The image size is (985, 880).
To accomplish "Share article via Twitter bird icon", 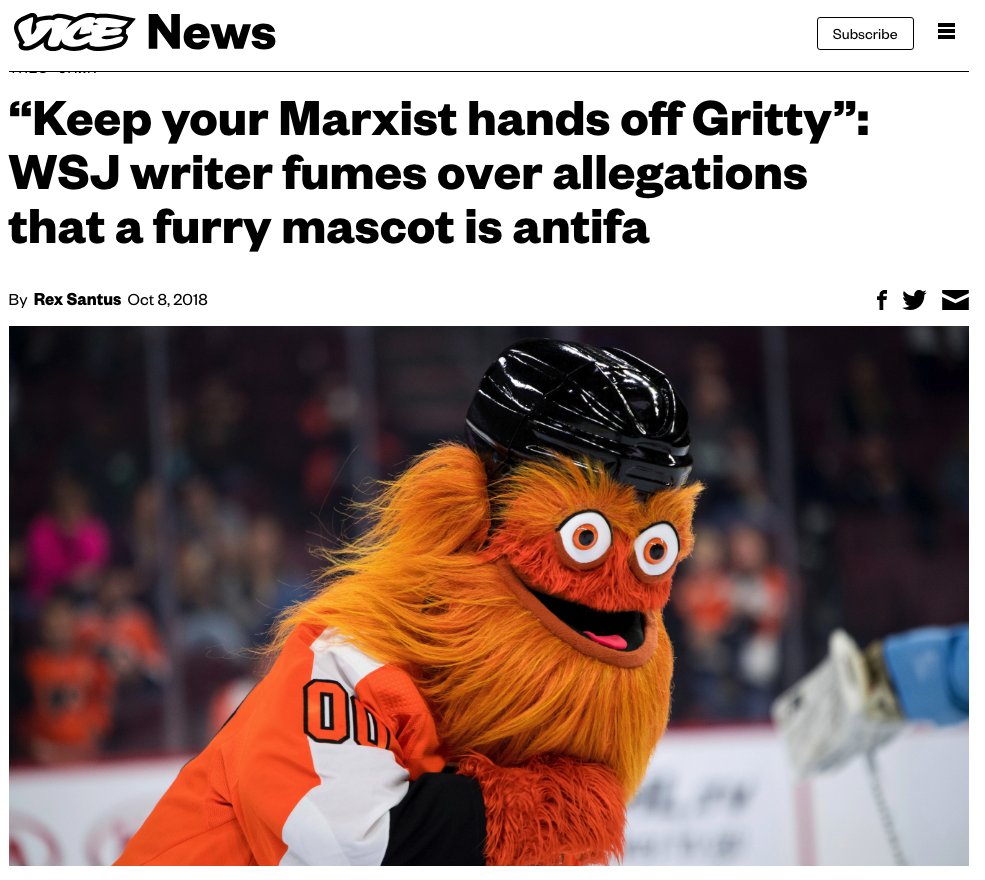I will pyautogui.click(x=914, y=300).
